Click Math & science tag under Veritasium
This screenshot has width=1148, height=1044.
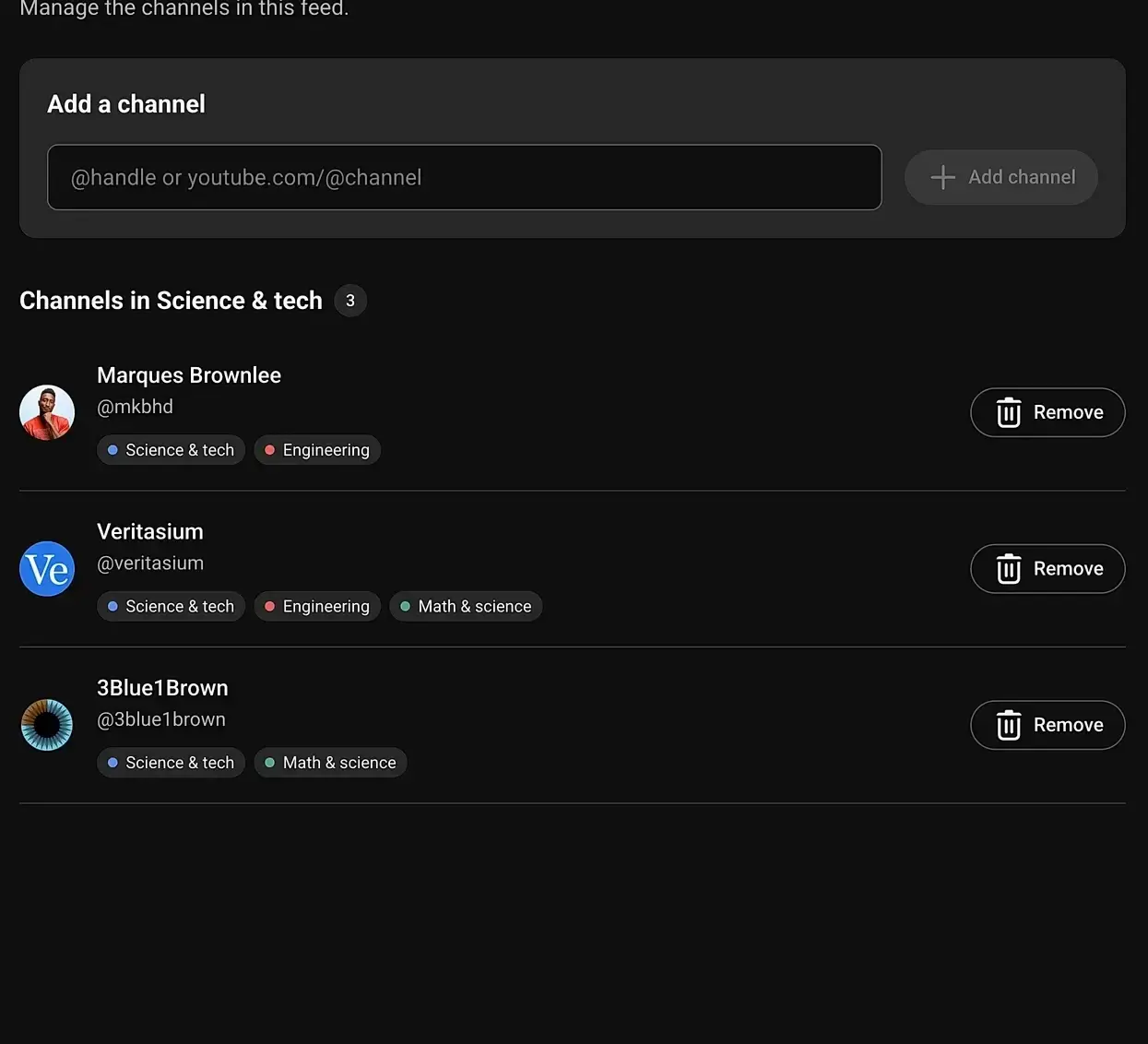point(466,607)
